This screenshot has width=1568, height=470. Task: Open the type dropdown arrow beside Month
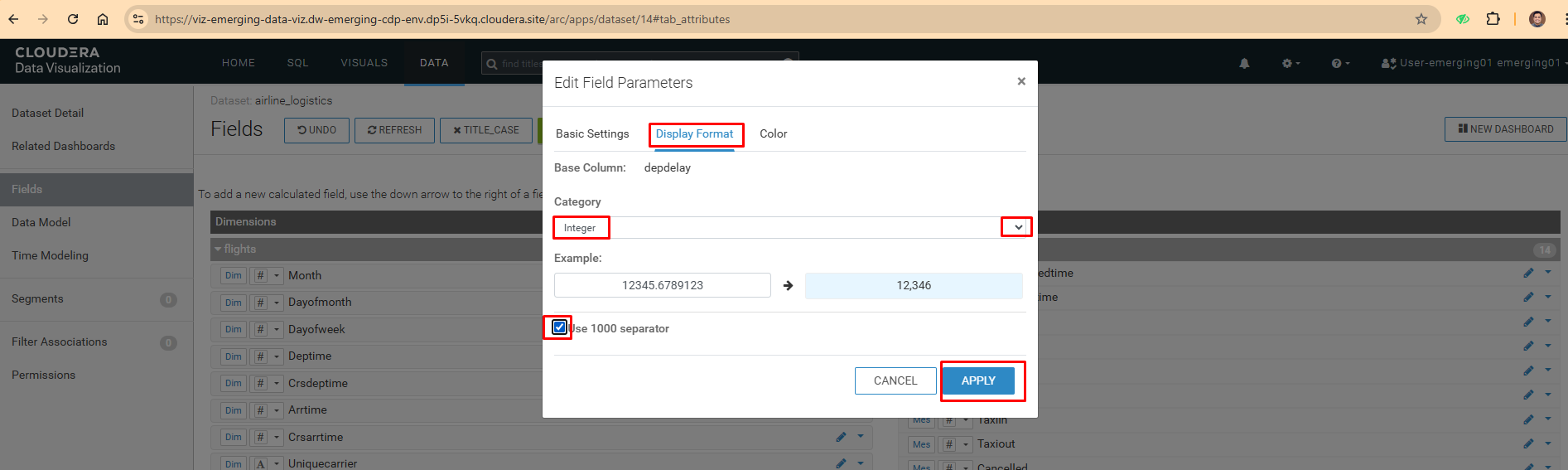pyautogui.click(x=277, y=276)
